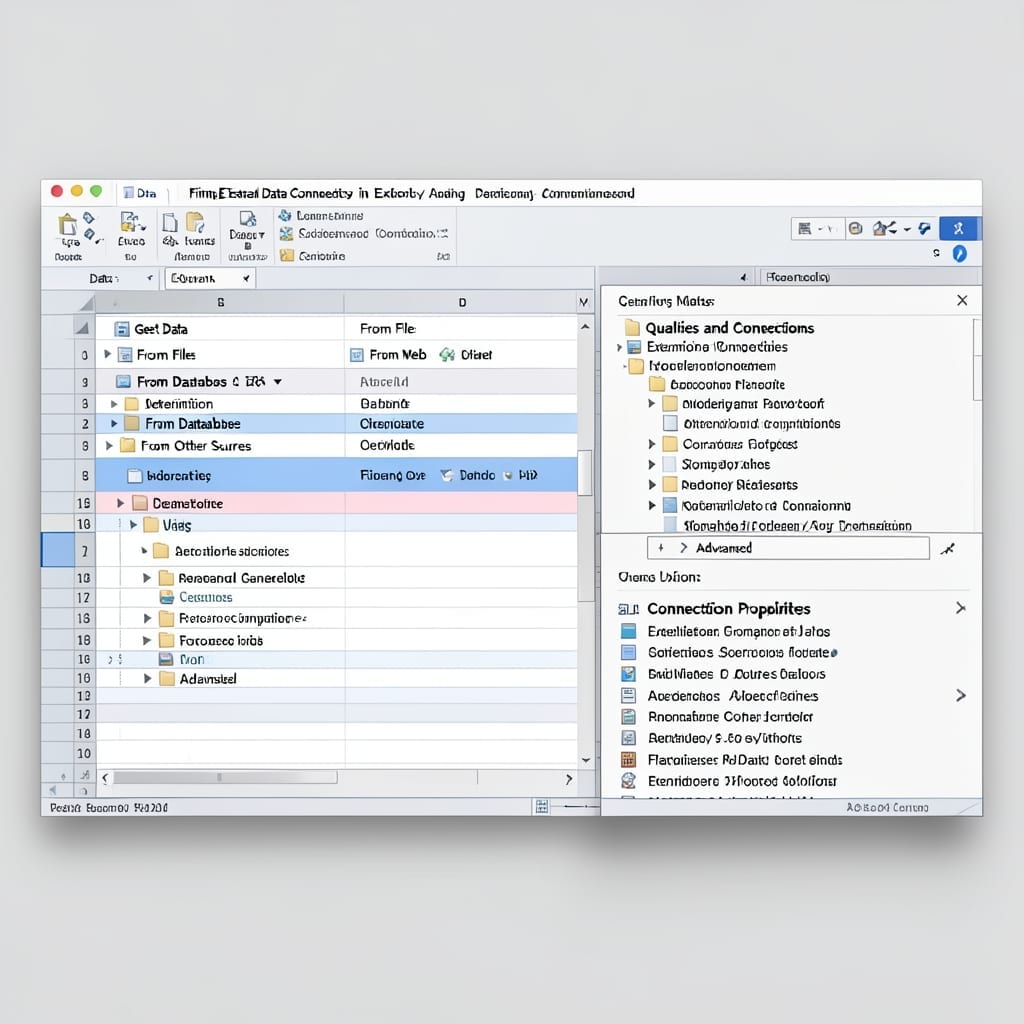
Task: Click the Advanced button box
Action: pyautogui.click(x=788, y=548)
